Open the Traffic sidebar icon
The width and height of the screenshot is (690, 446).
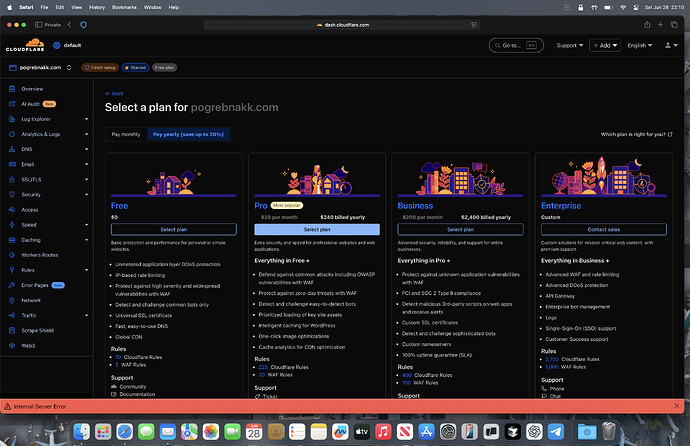click(12, 315)
